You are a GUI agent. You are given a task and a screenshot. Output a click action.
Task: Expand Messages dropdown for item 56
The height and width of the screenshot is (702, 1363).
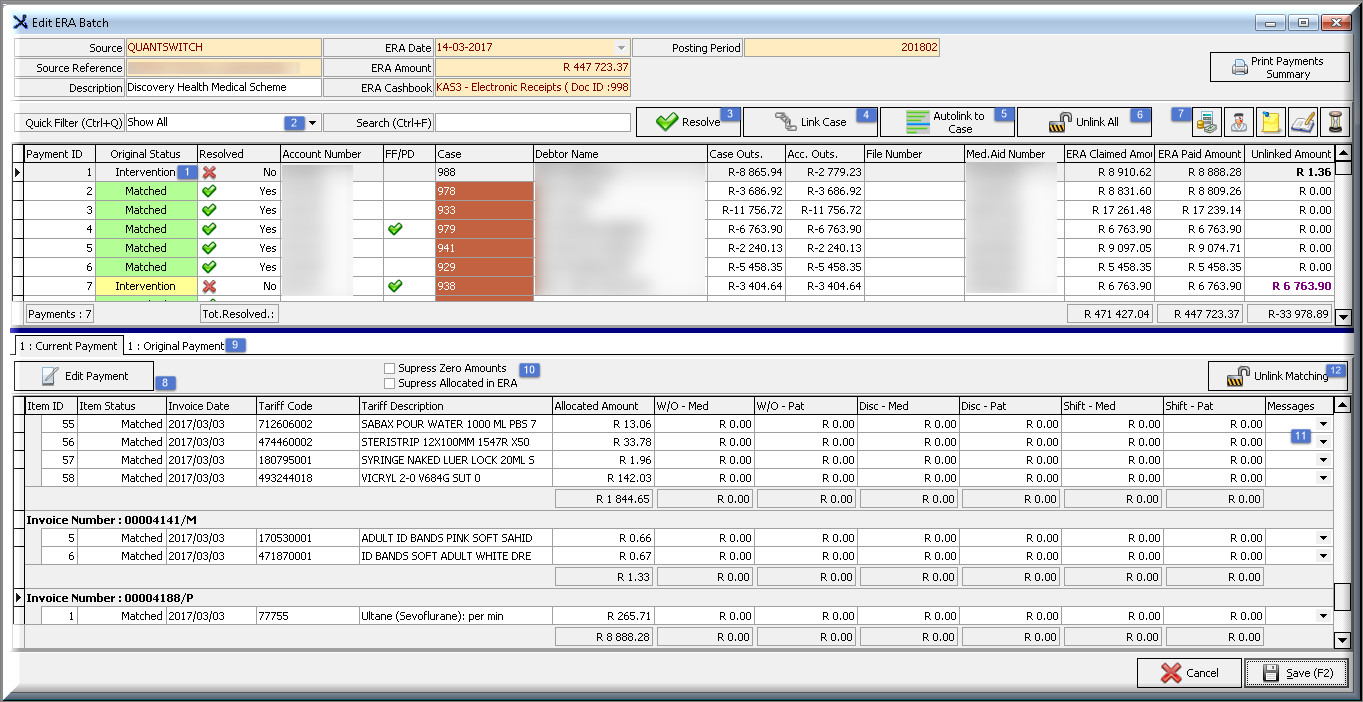(1324, 442)
